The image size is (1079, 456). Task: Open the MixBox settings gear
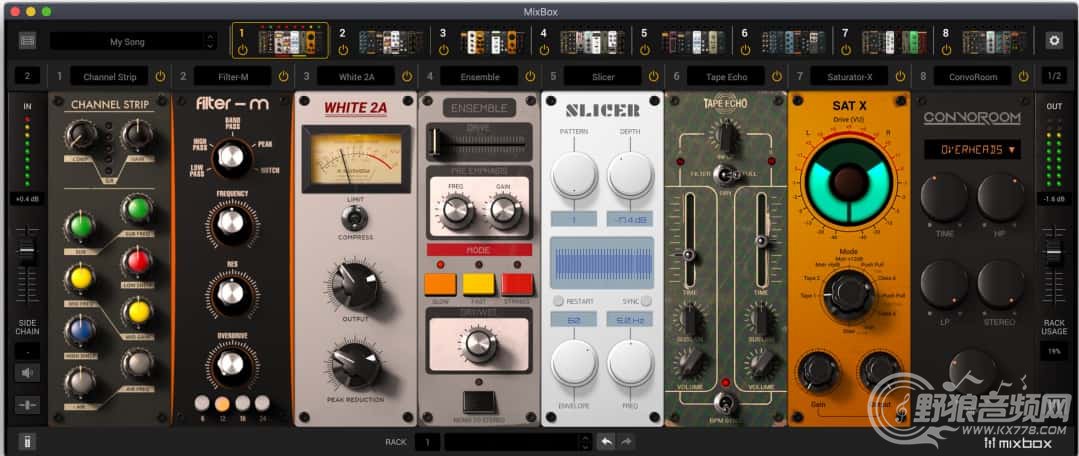click(1054, 41)
